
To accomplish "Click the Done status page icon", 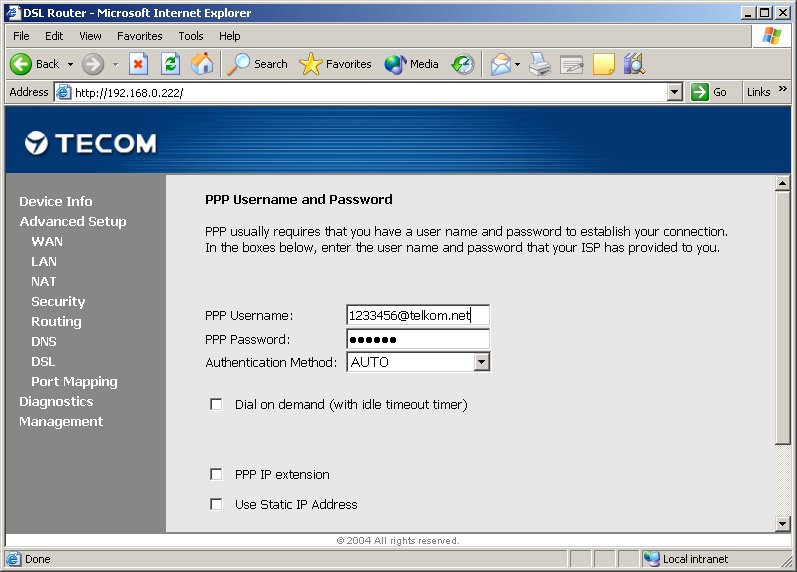I will click(14, 559).
